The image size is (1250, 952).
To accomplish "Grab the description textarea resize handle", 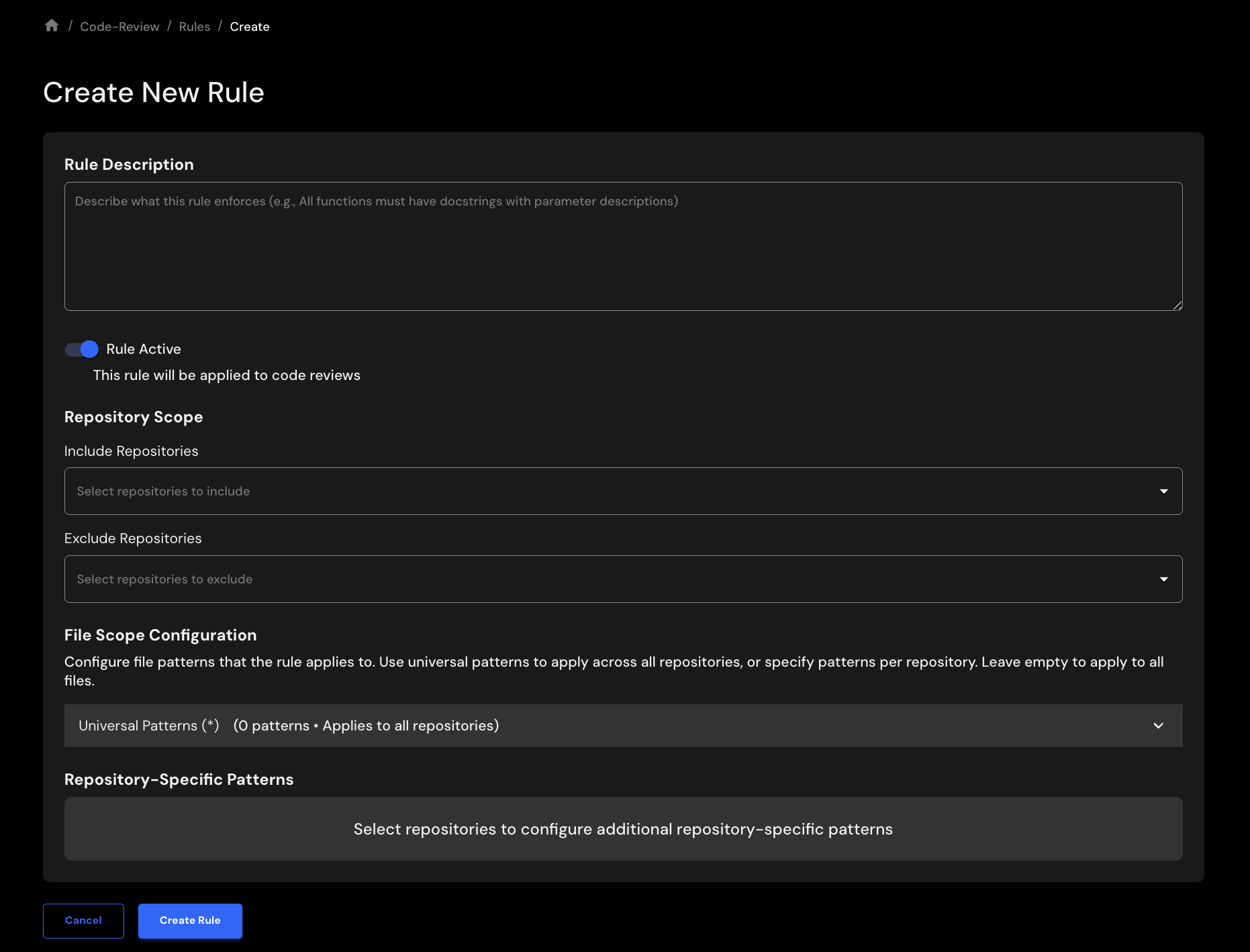I will pyautogui.click(x=1177, y=305).
